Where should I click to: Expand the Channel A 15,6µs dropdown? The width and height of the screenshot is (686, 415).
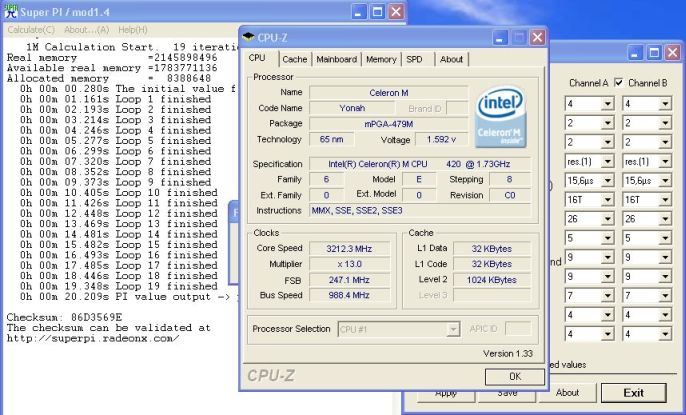click(607, 181)
